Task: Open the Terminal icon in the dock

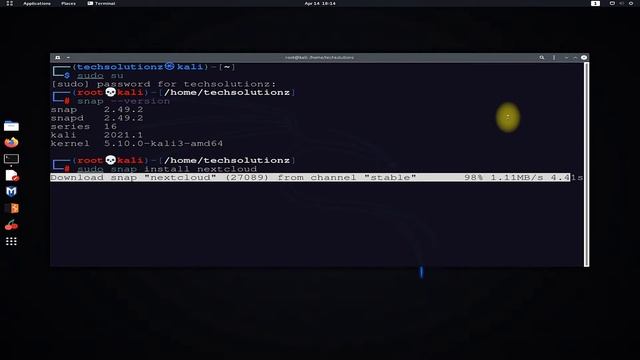Action: [11, 159]
